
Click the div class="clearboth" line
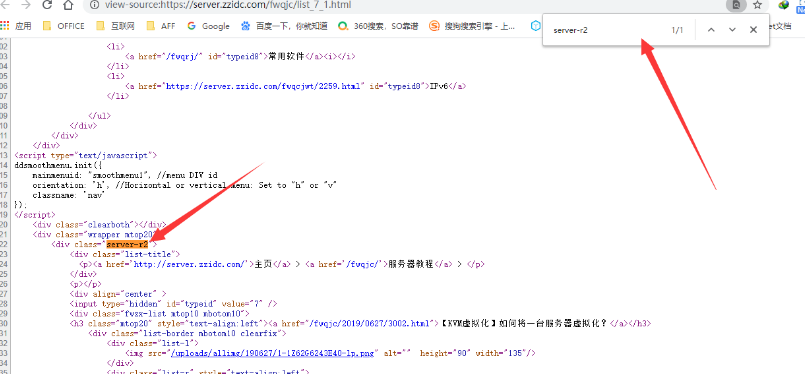pos(99,225)
